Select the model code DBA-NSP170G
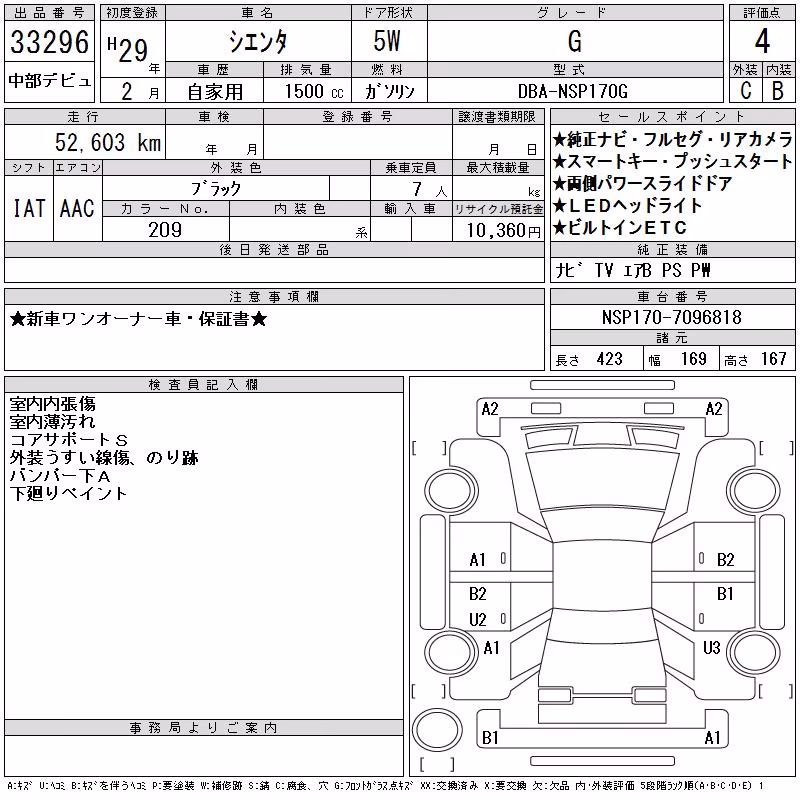Image resolution: width=800 pixels, height=800 pixels. pos(573,91)
